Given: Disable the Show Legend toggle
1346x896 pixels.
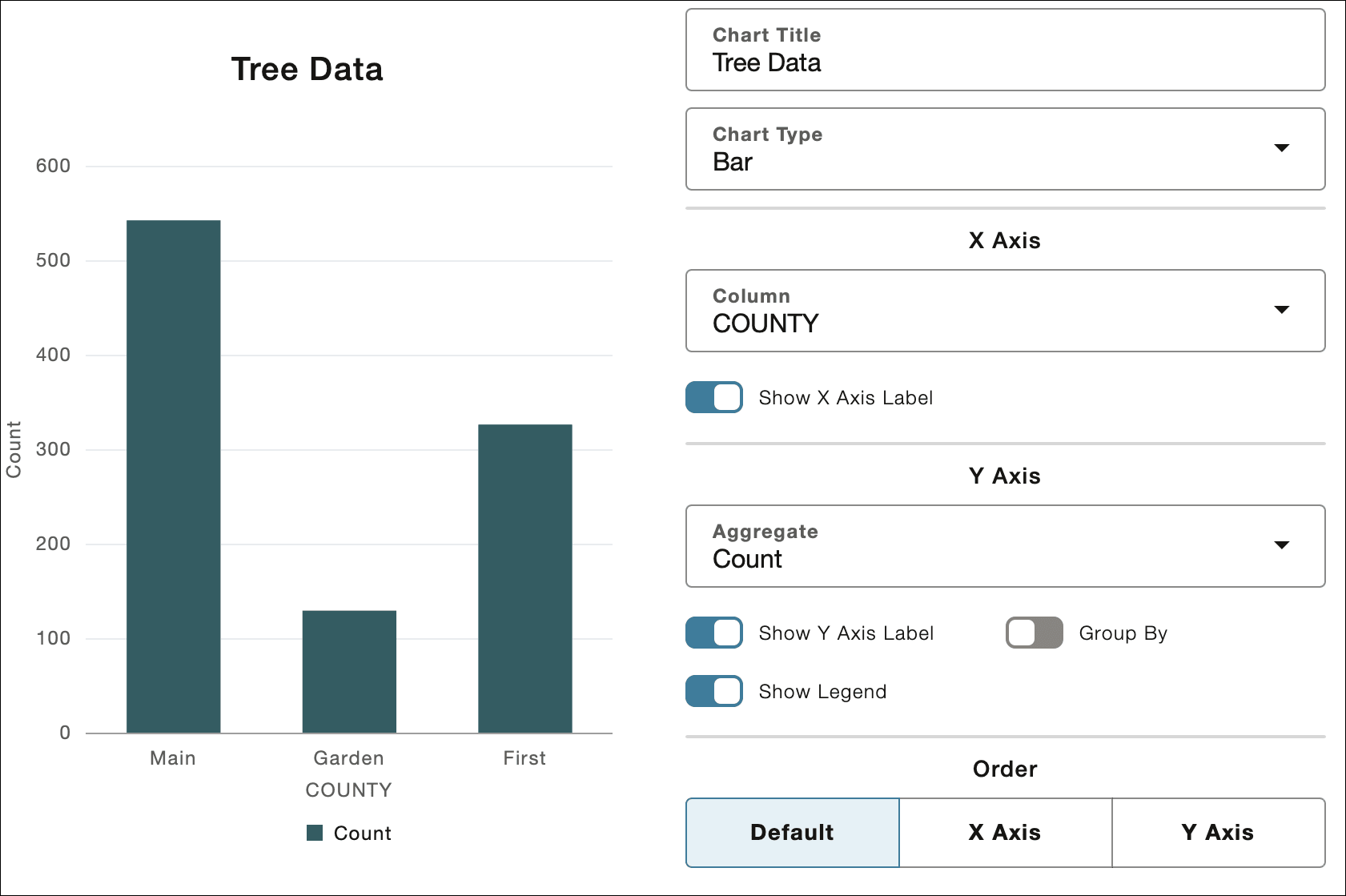Looking at the screenshot, I should point(713,690).
